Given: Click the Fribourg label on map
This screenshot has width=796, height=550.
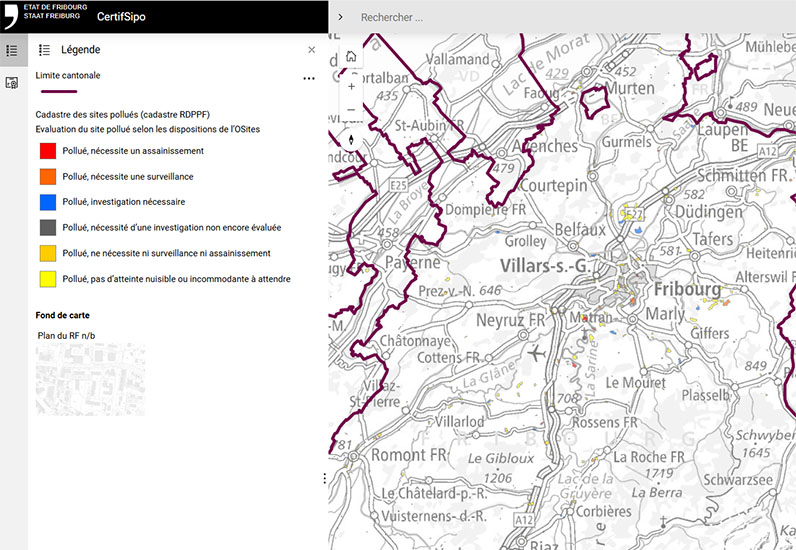Looking at the screenshot, I should point(687,289).
